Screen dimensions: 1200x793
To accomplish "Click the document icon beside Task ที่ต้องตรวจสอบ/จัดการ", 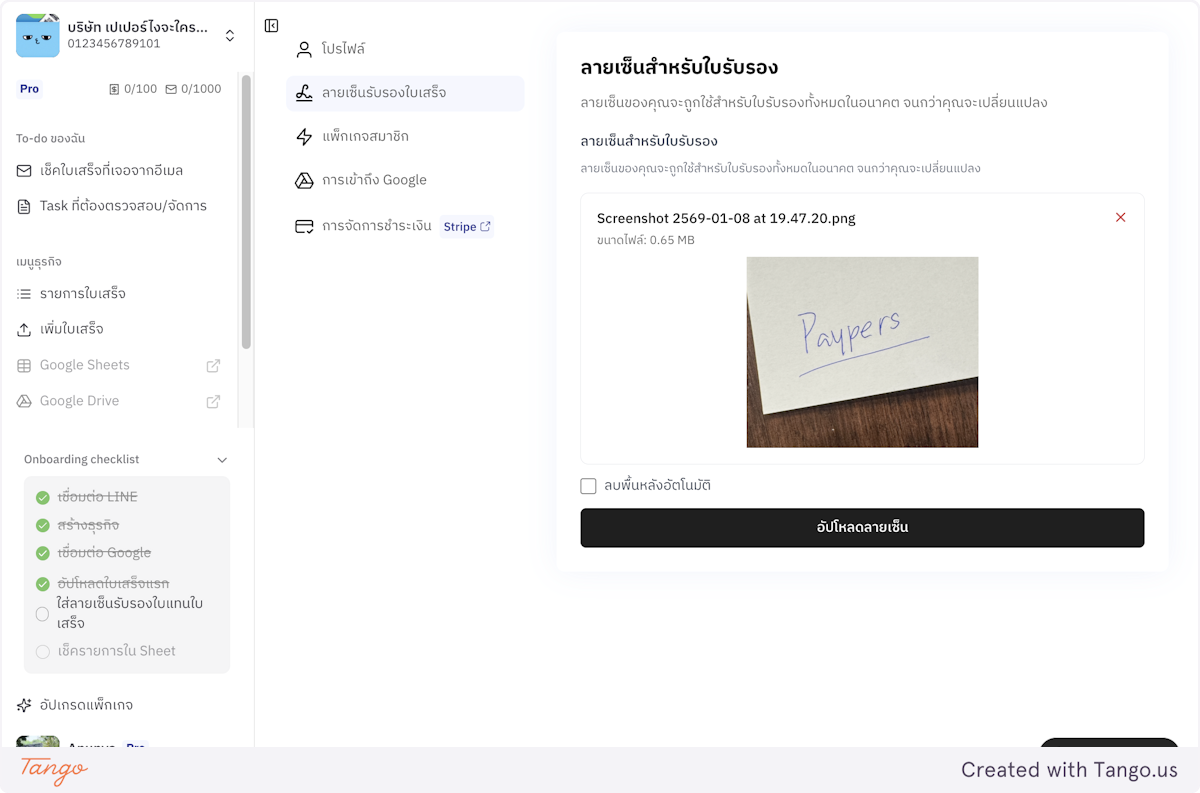I will 24,207.
